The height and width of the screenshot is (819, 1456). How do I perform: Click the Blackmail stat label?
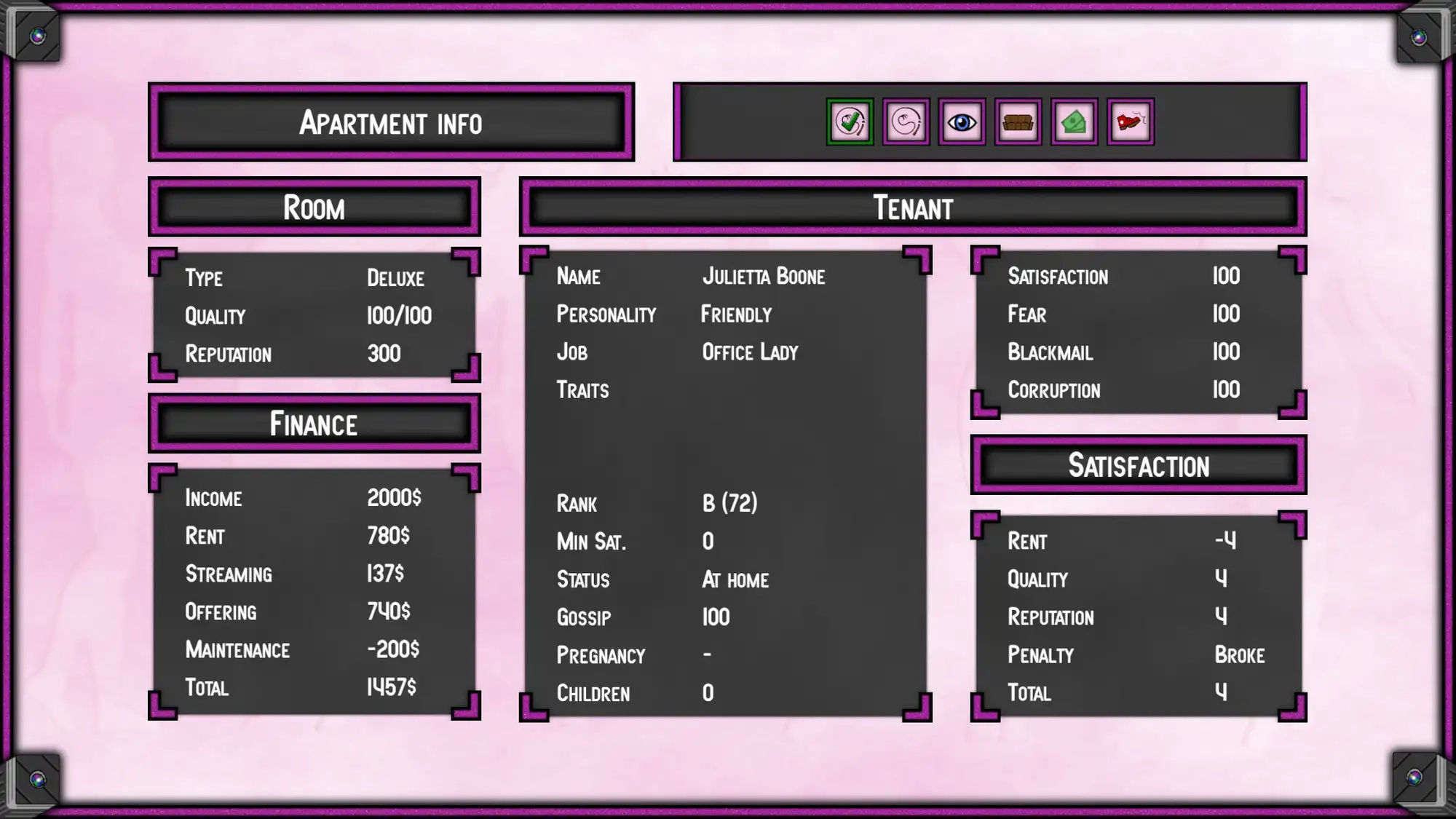[1050, 352]
